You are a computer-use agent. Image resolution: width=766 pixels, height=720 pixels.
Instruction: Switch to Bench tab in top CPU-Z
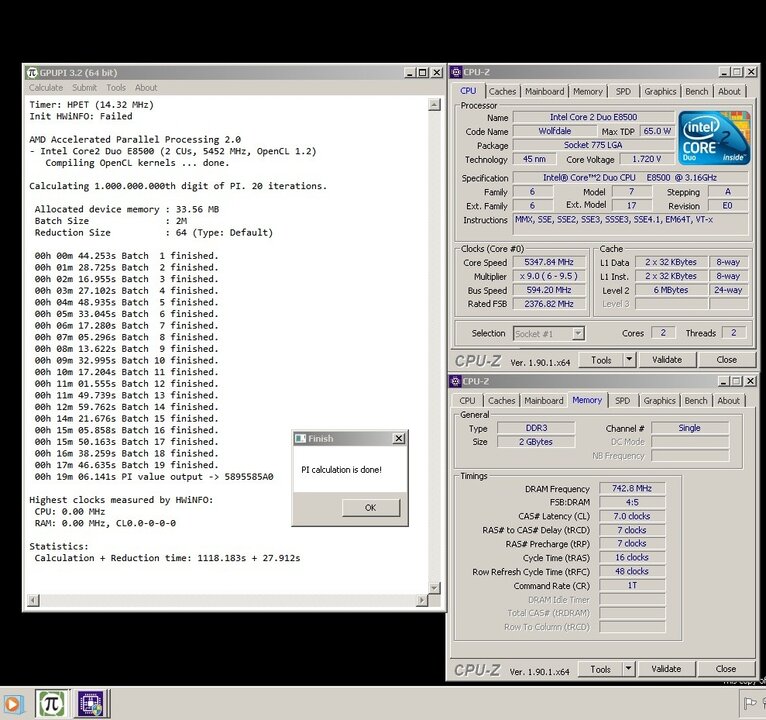point(697,91)
